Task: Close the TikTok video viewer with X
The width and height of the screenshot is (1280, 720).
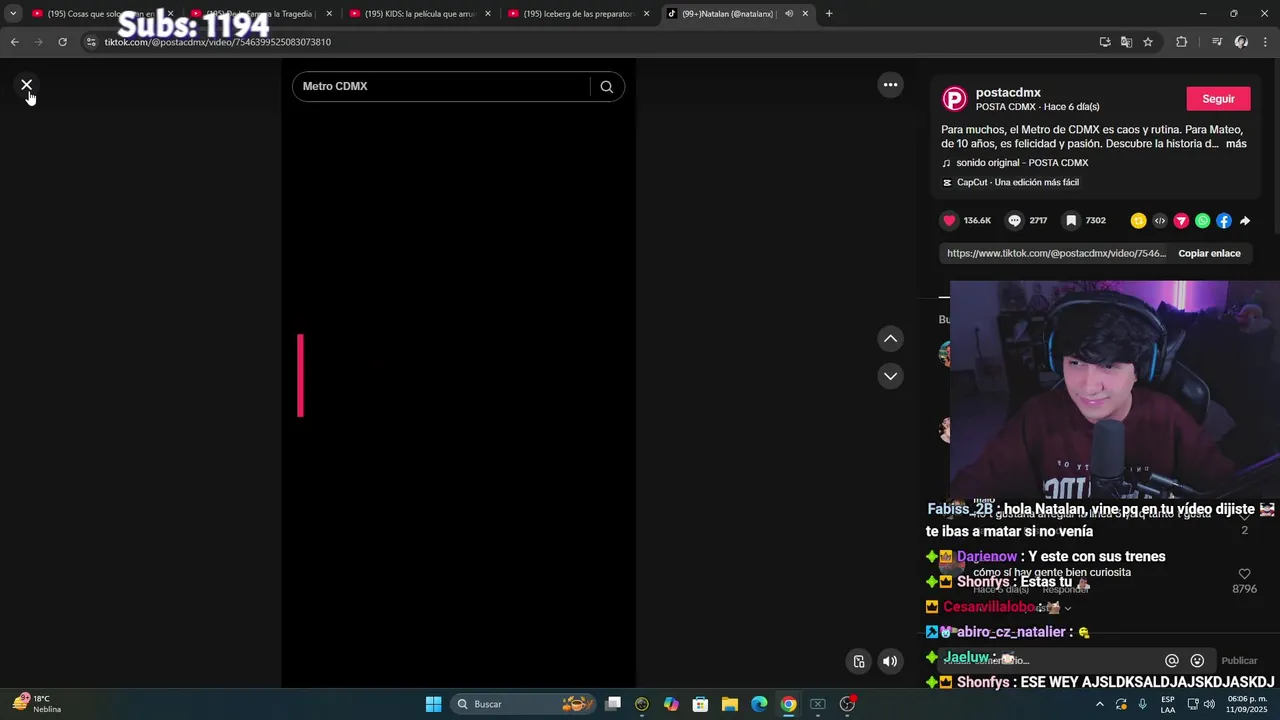Action: pos(27,85)
